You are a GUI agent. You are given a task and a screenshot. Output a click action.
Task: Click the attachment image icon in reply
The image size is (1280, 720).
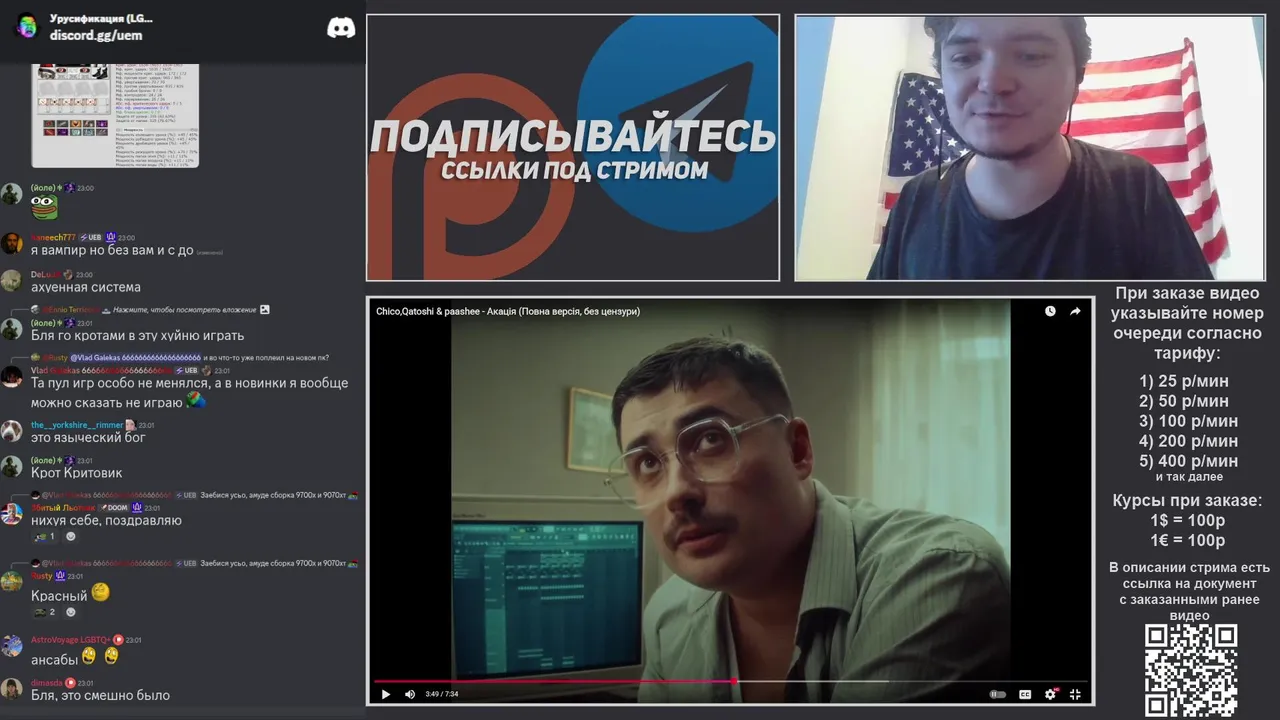[264, 310]
